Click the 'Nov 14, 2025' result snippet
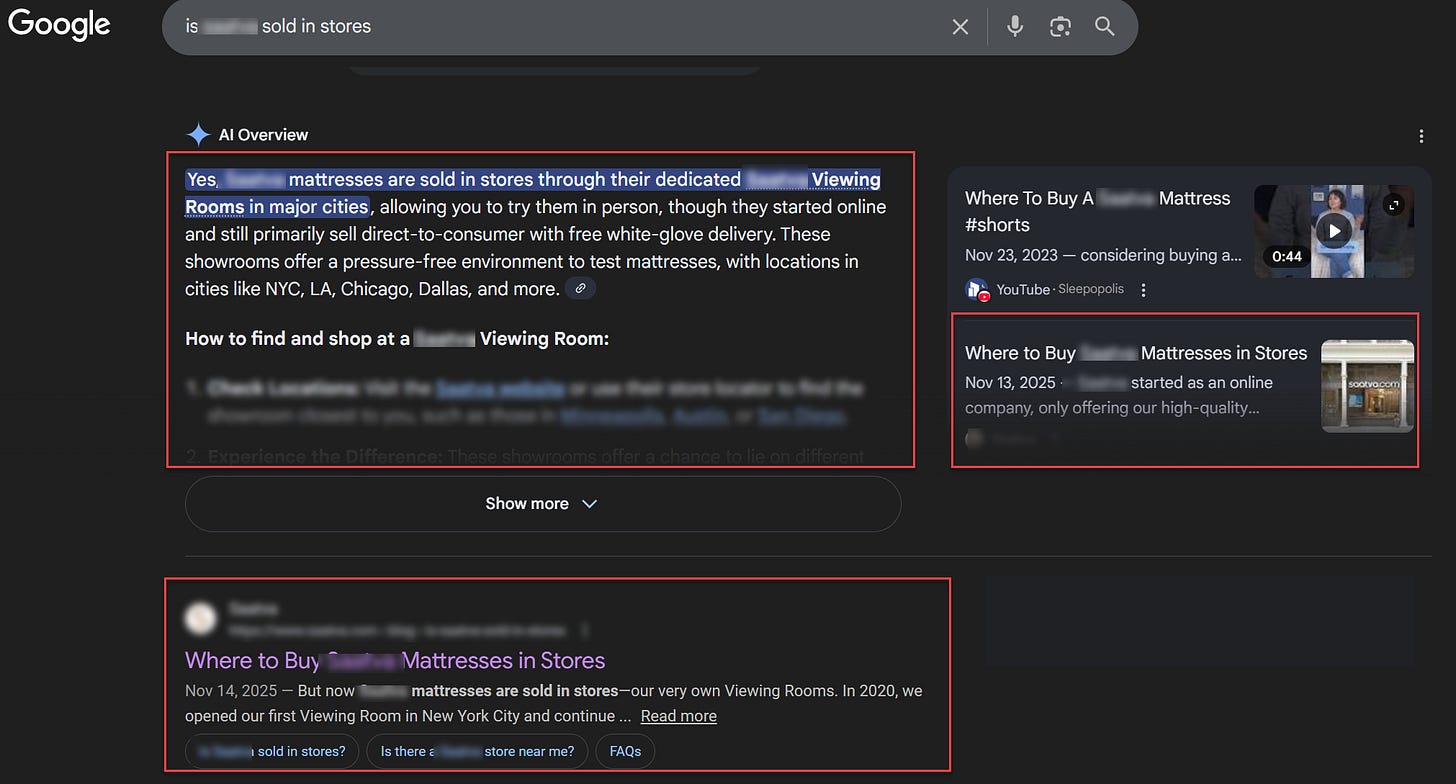Screen dimensions: 1456x784 553,703
